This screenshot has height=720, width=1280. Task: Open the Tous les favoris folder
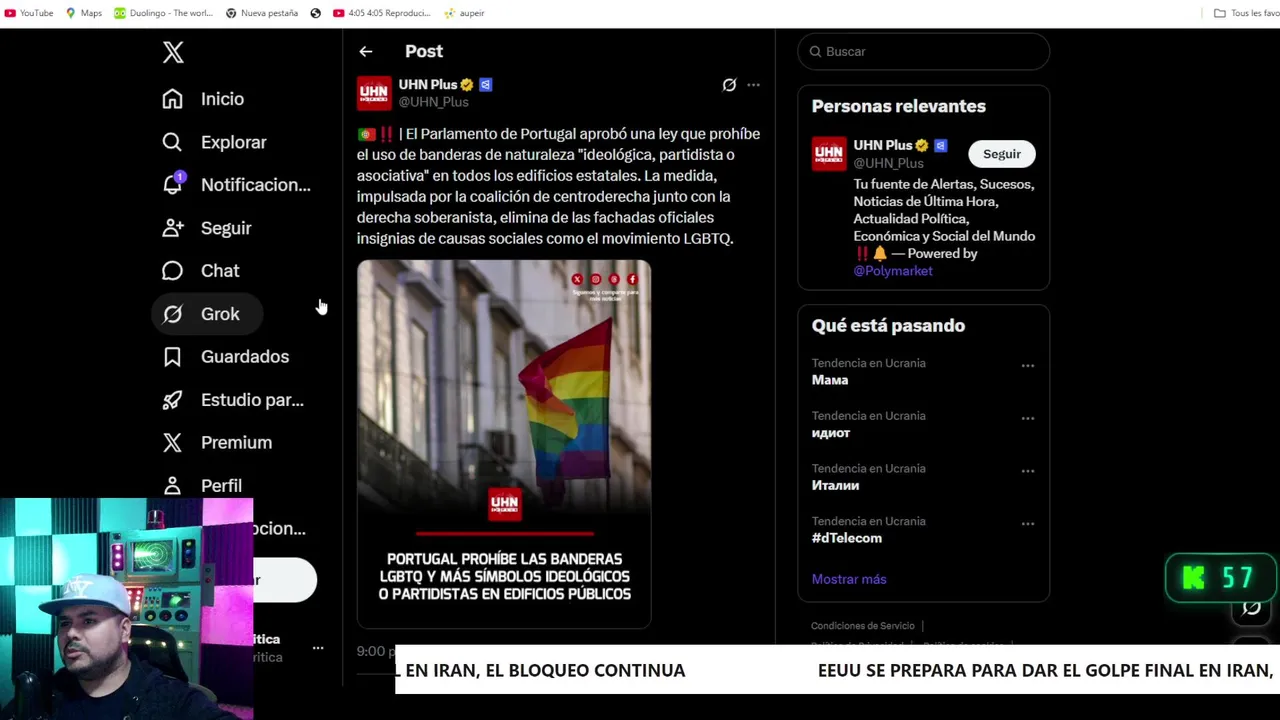tap(1246, 13)
